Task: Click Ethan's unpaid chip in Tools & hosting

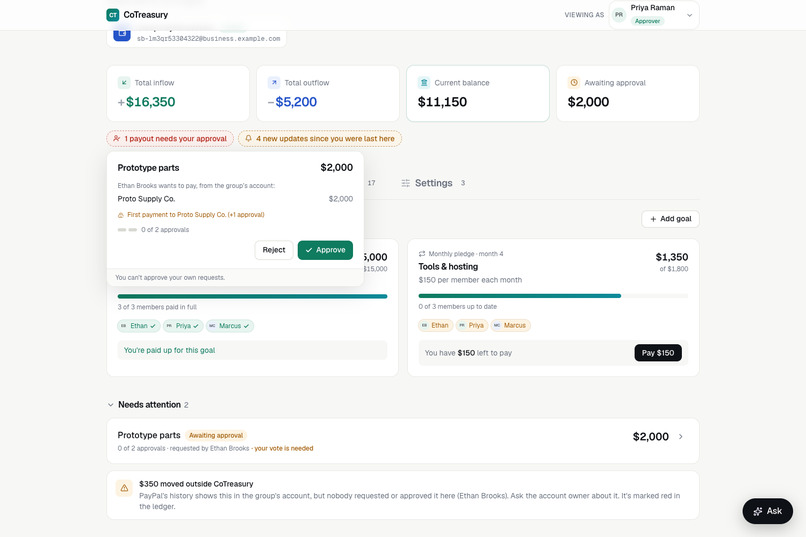Action: 435,325
